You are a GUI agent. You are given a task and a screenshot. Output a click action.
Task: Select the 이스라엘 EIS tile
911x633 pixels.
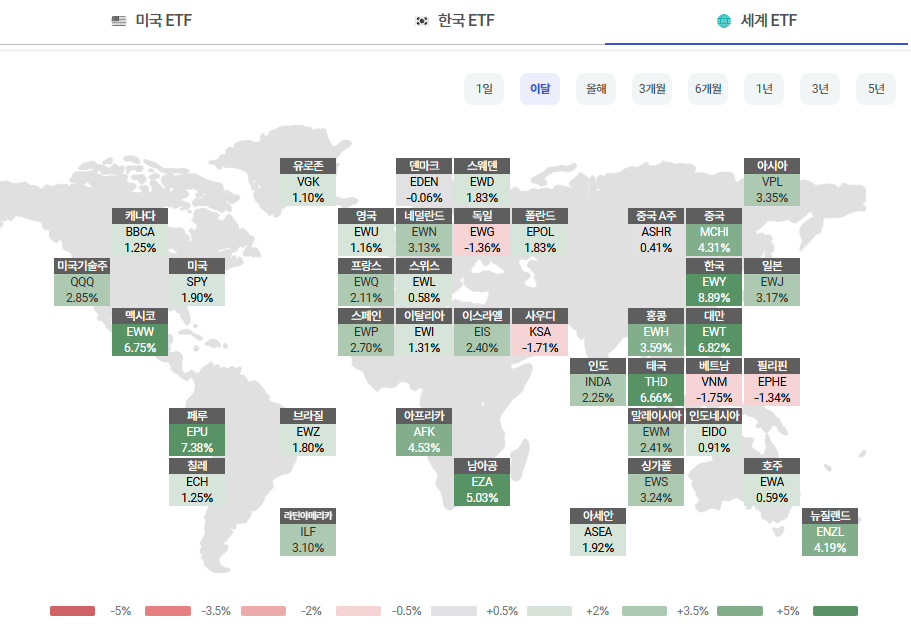[x=482, y=332]
